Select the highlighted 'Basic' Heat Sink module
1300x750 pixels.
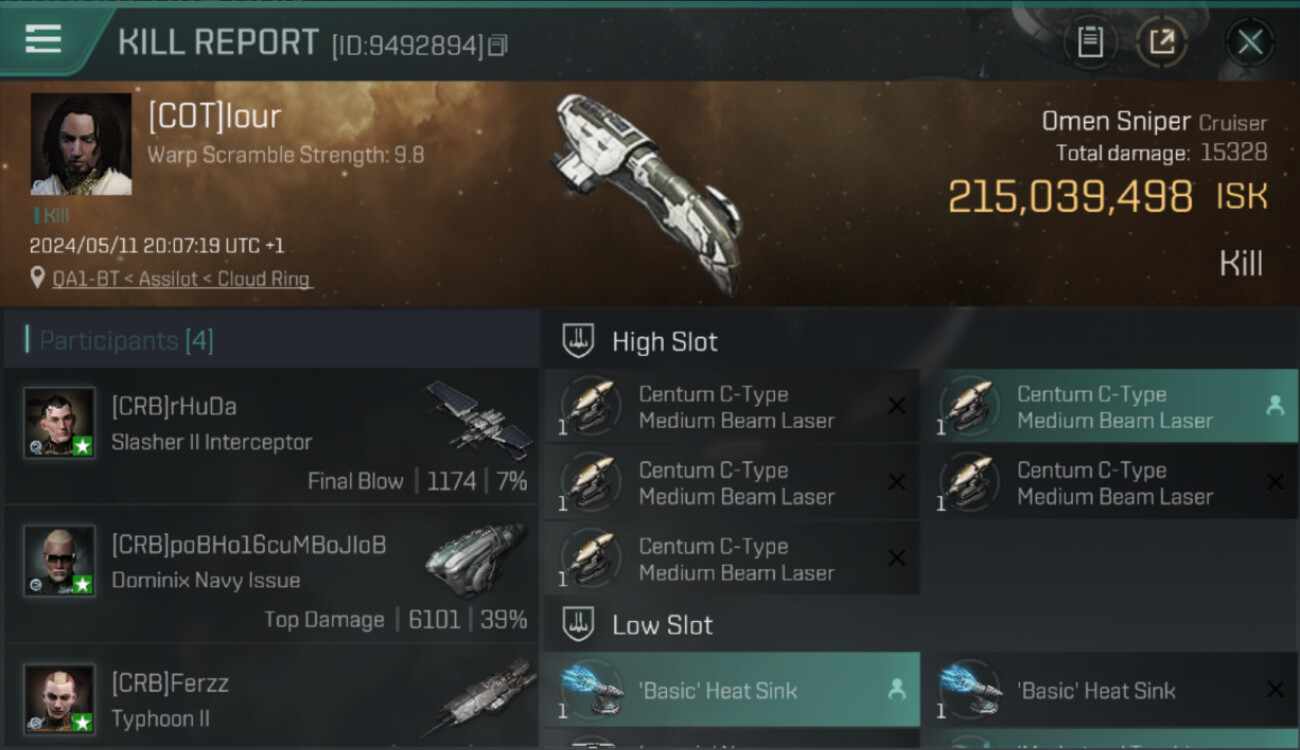pos(732,689)
